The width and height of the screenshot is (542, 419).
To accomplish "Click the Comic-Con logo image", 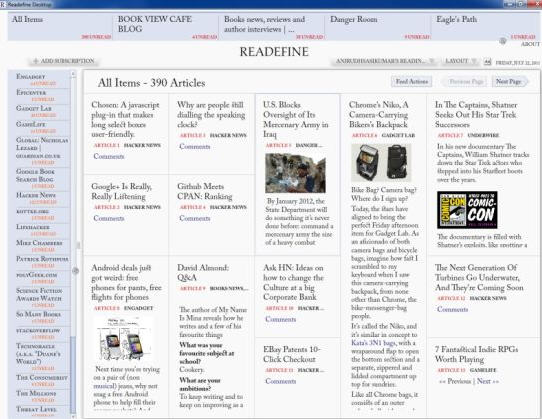I will tap(467, 210).
